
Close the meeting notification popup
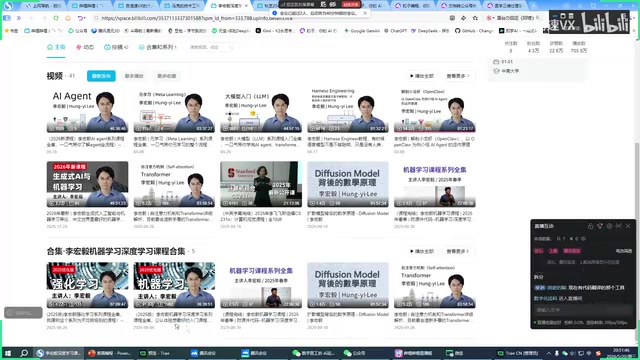point(365,13)
